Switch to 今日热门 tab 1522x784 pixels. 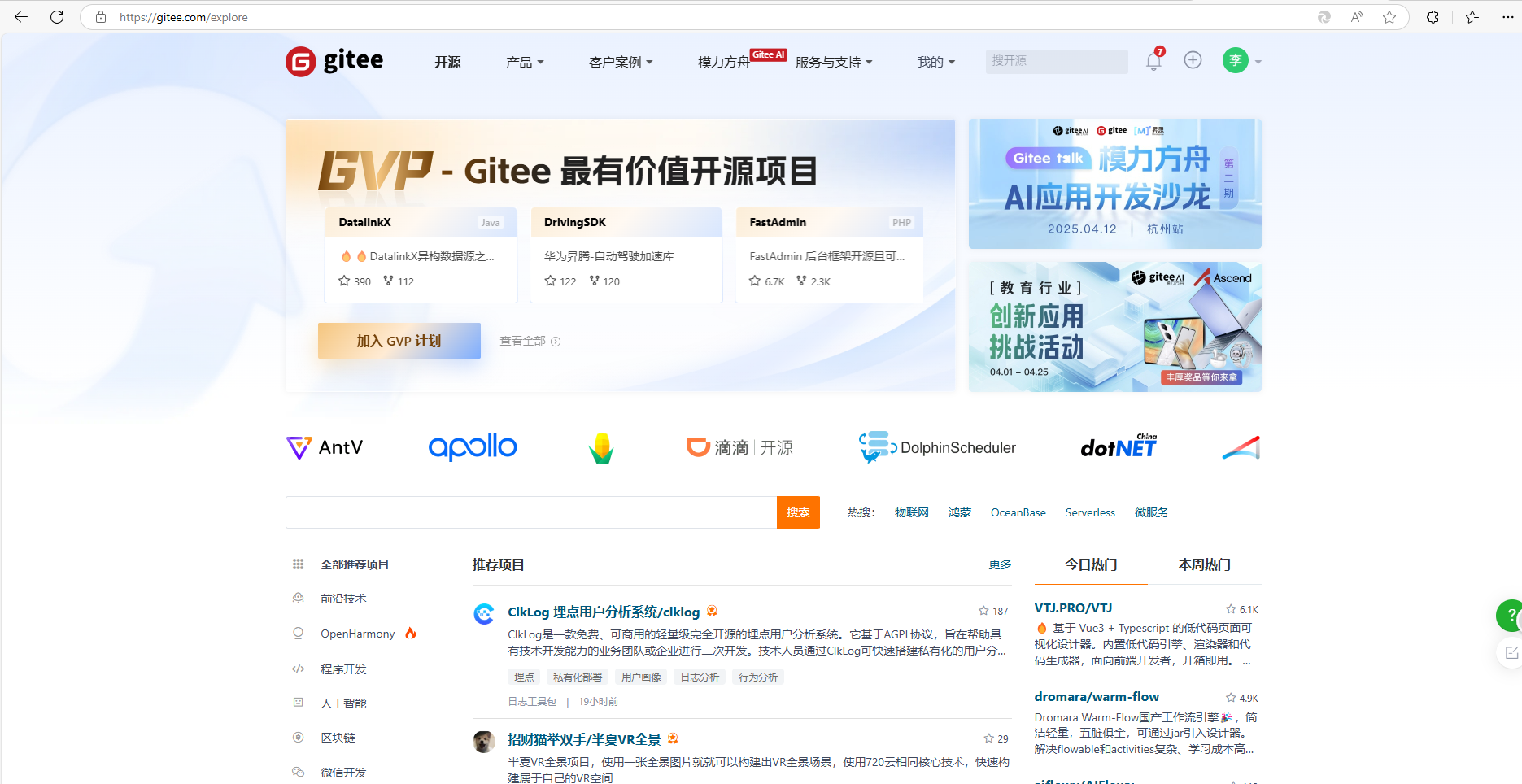[1091, 564]
